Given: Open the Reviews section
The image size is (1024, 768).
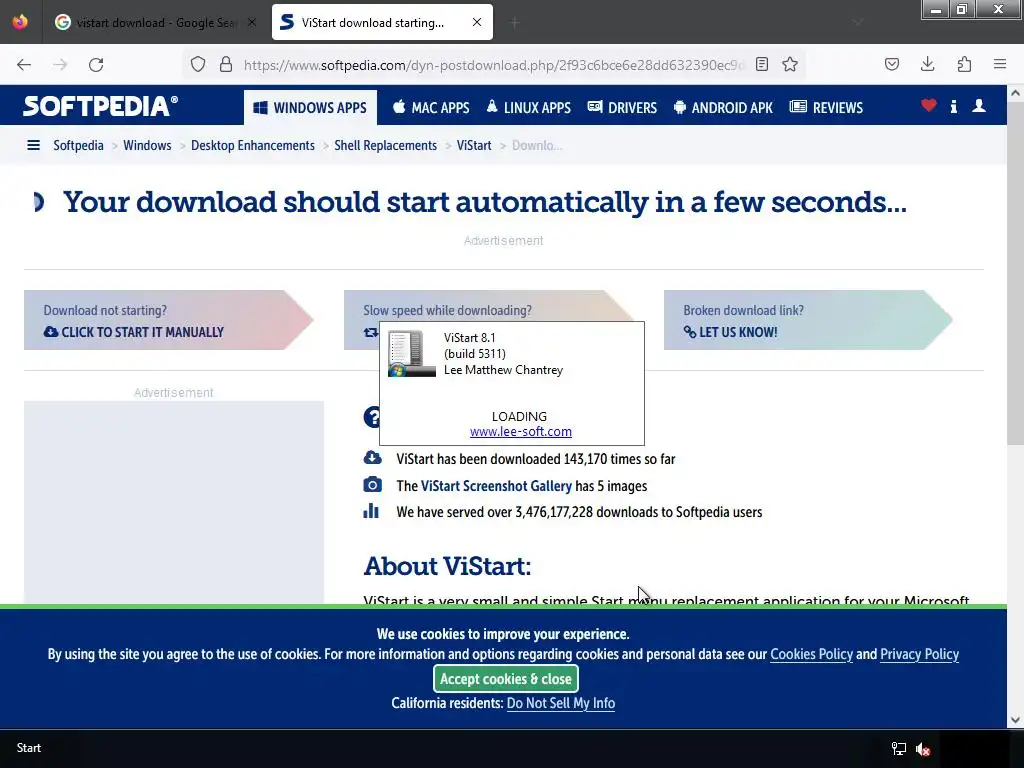Looking at the screenshot, I should pyautogui.click(x=826, y=108).
